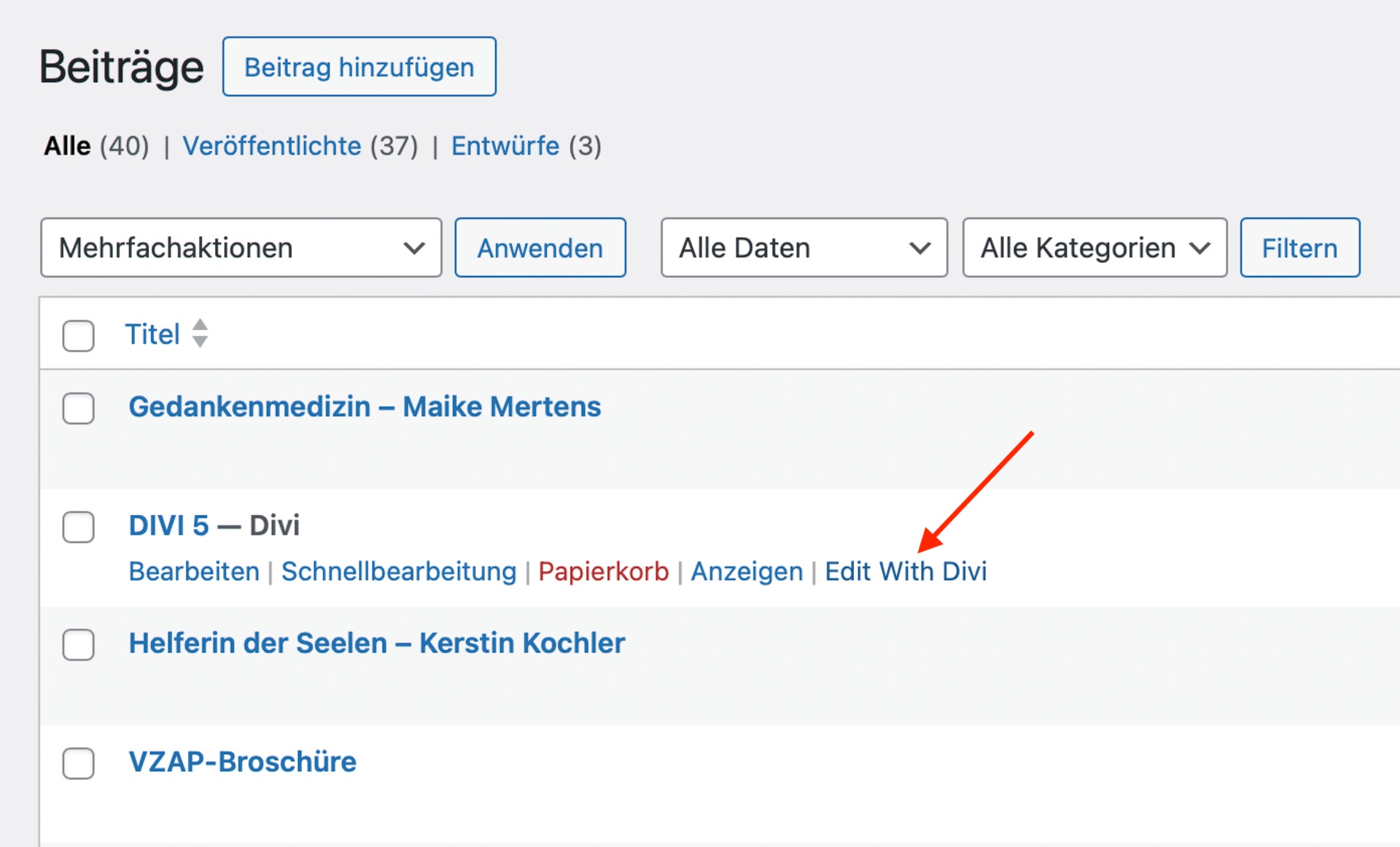
Task: Select the DIVI 5 post checkbox
Action: pyautogui.click(x=78, y=527)
